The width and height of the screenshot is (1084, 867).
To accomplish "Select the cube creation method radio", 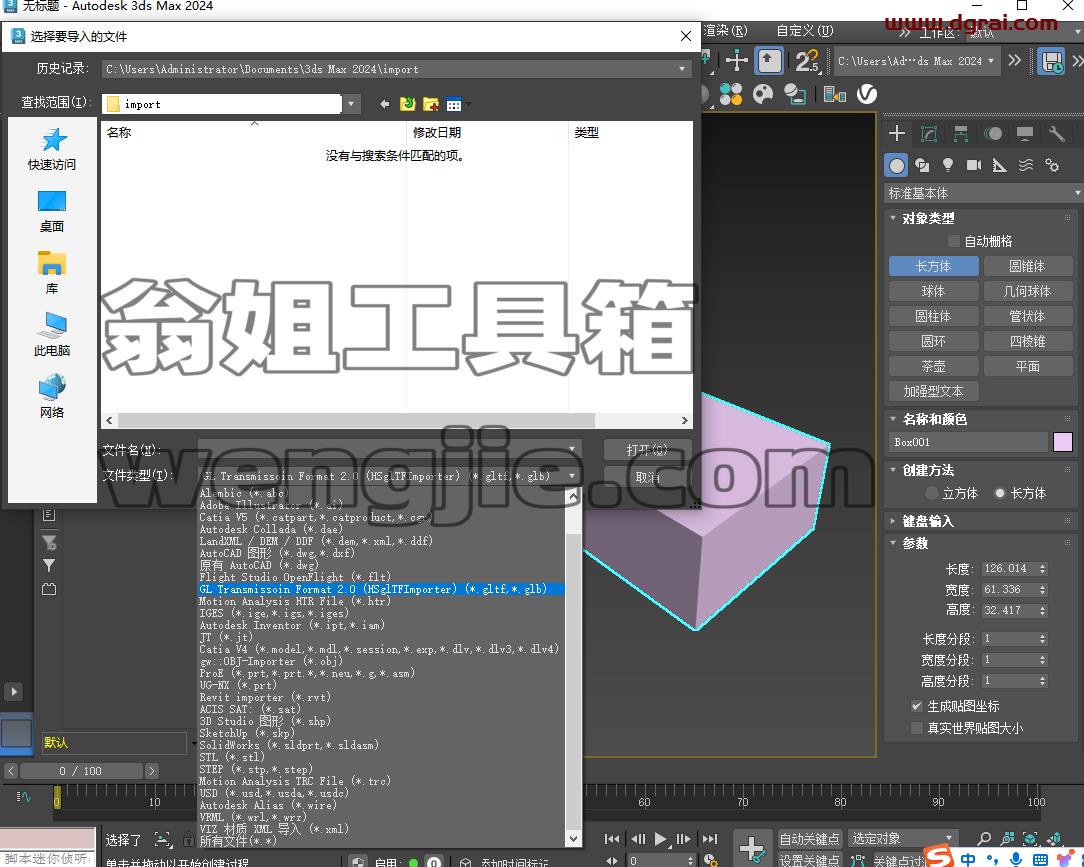I will (x=931, y=493).
